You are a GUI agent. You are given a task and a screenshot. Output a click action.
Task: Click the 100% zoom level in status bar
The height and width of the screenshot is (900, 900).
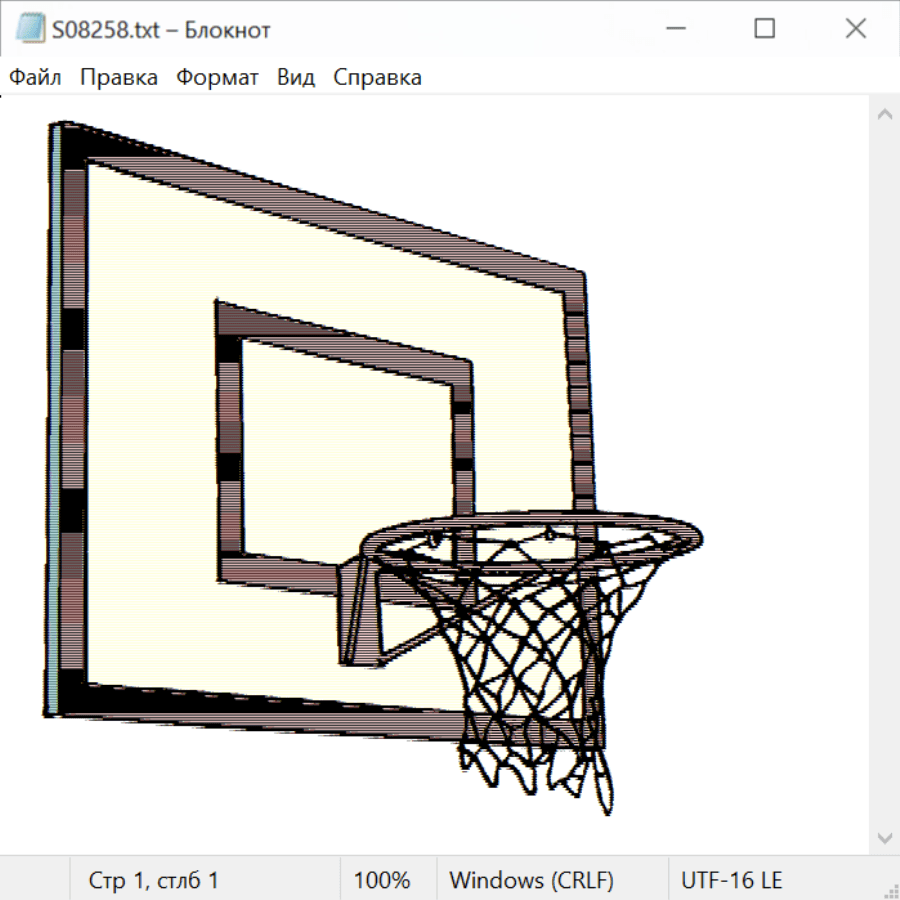click(x=382, y=880)
